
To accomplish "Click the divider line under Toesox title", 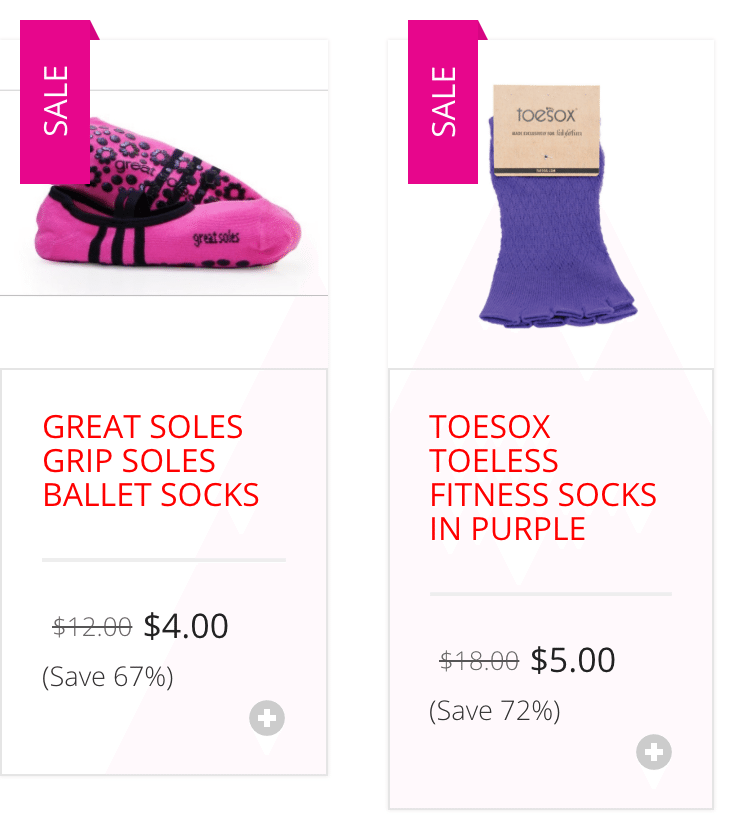I will coord(551,594).
